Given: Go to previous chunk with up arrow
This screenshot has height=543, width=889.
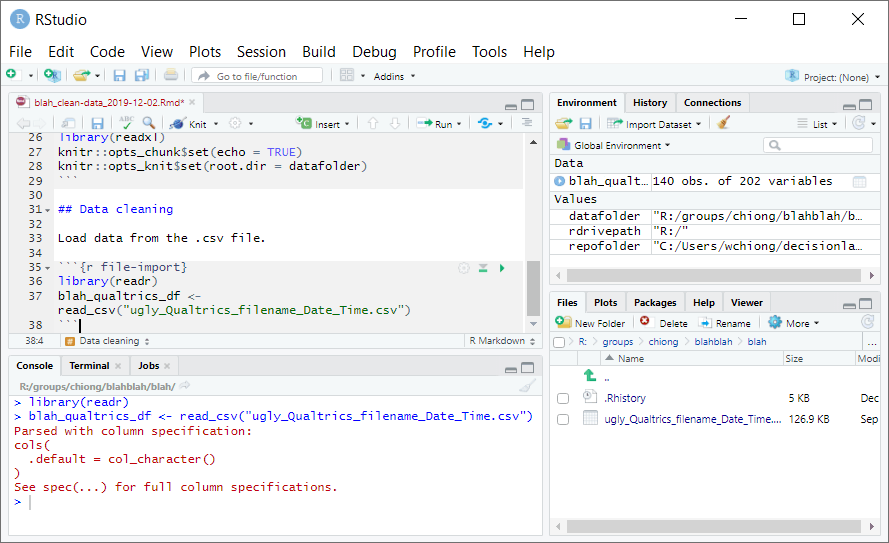Looking at the screenshot, I should 372,123.
